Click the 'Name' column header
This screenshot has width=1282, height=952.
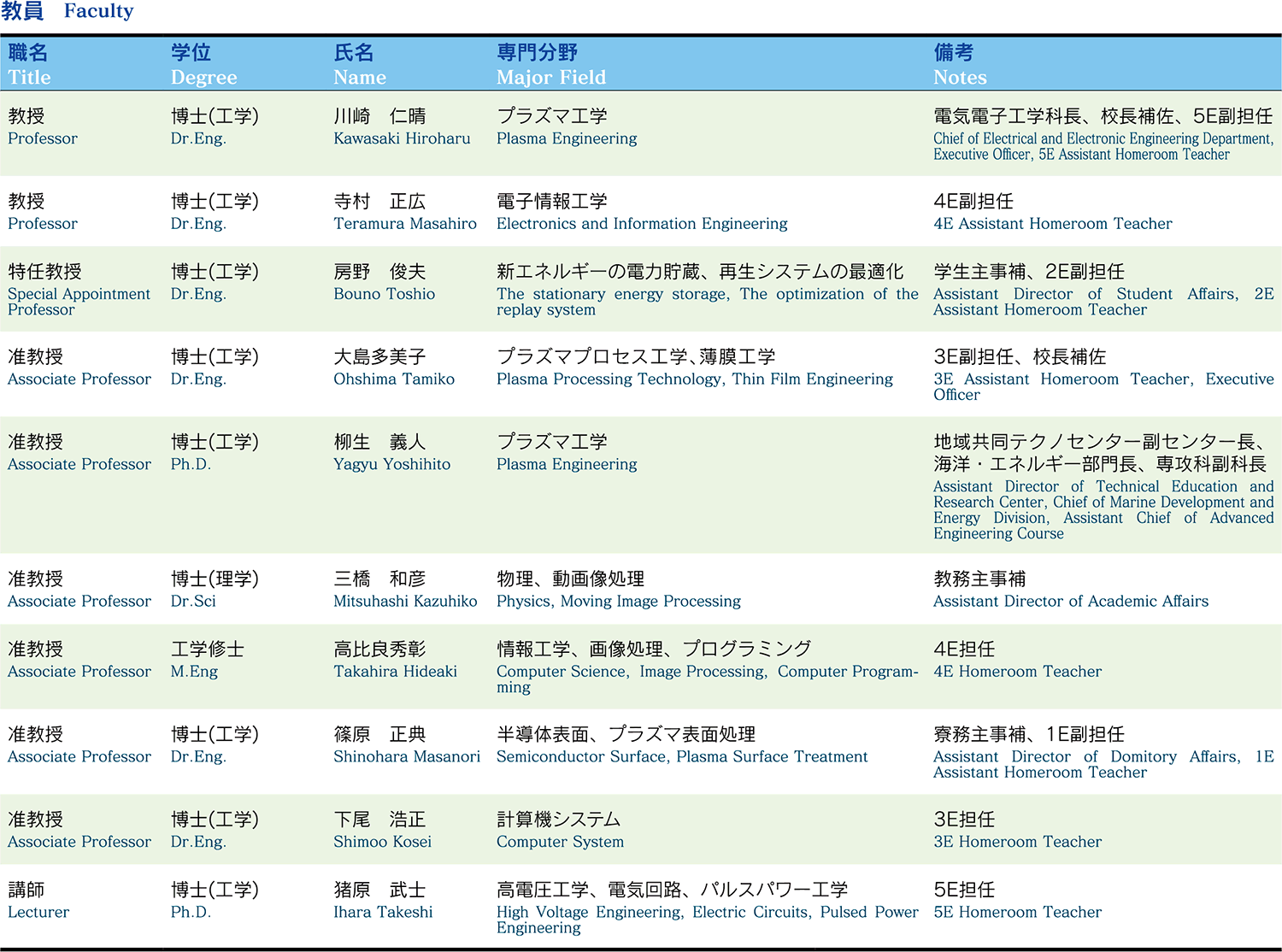click(x=360, y=77)
